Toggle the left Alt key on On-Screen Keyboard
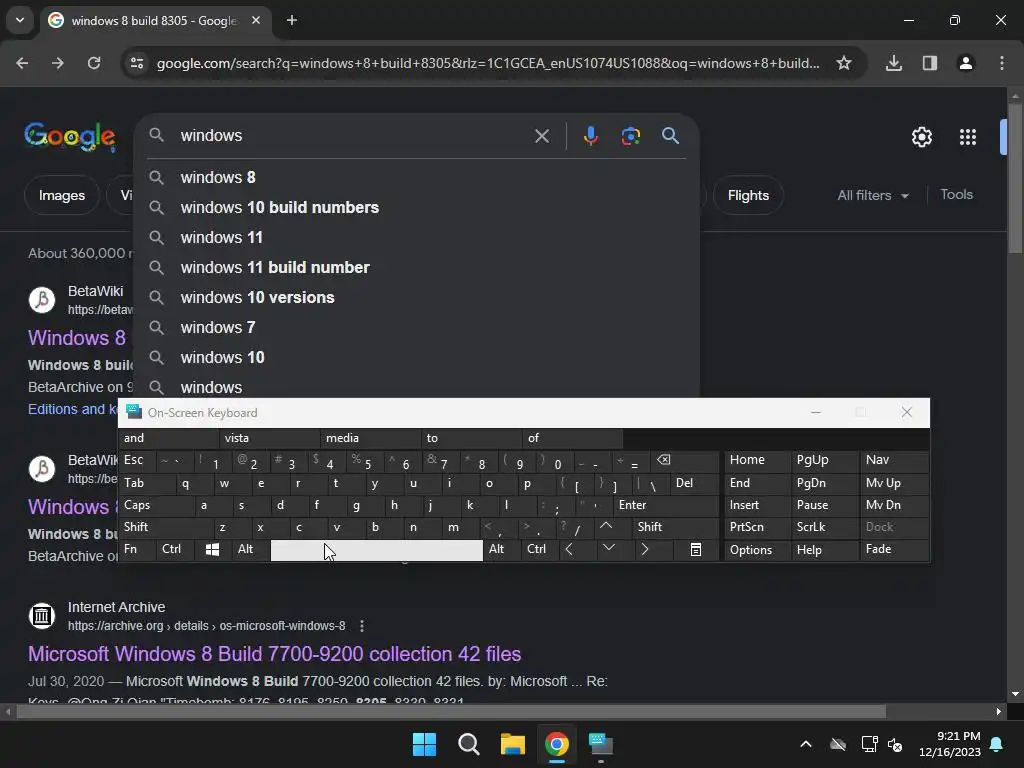1024x768 pixels. tap(251, 550)
